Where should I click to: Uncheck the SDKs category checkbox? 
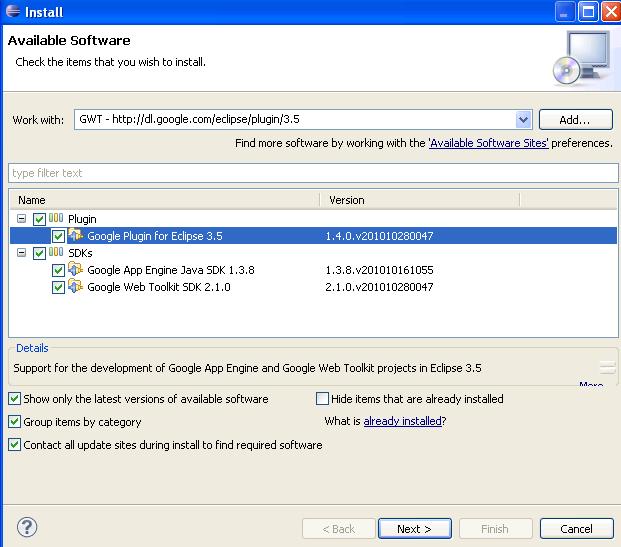point(39,253)
